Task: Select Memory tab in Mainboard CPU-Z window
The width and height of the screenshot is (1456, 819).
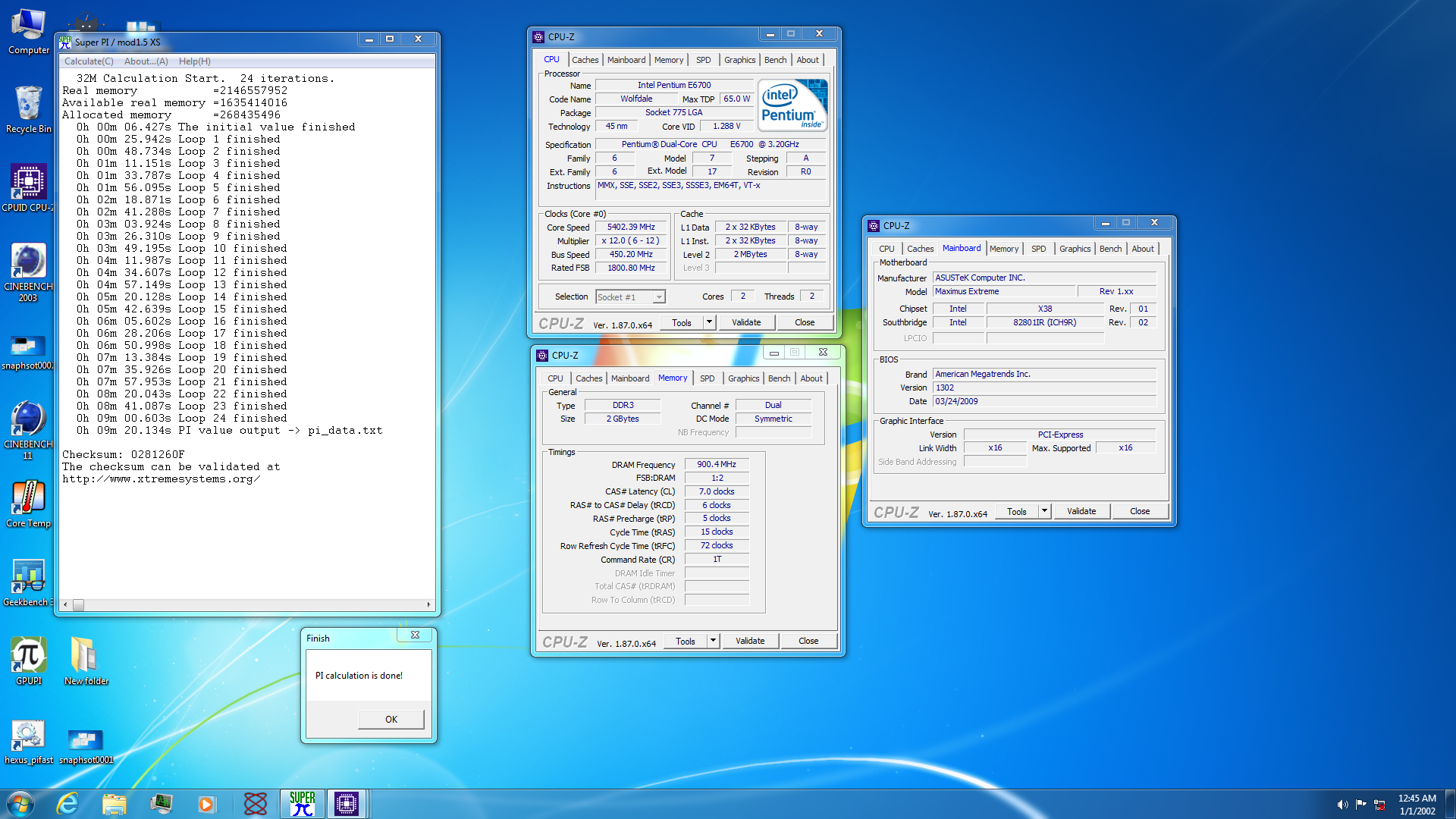Action: [1004, 249]
